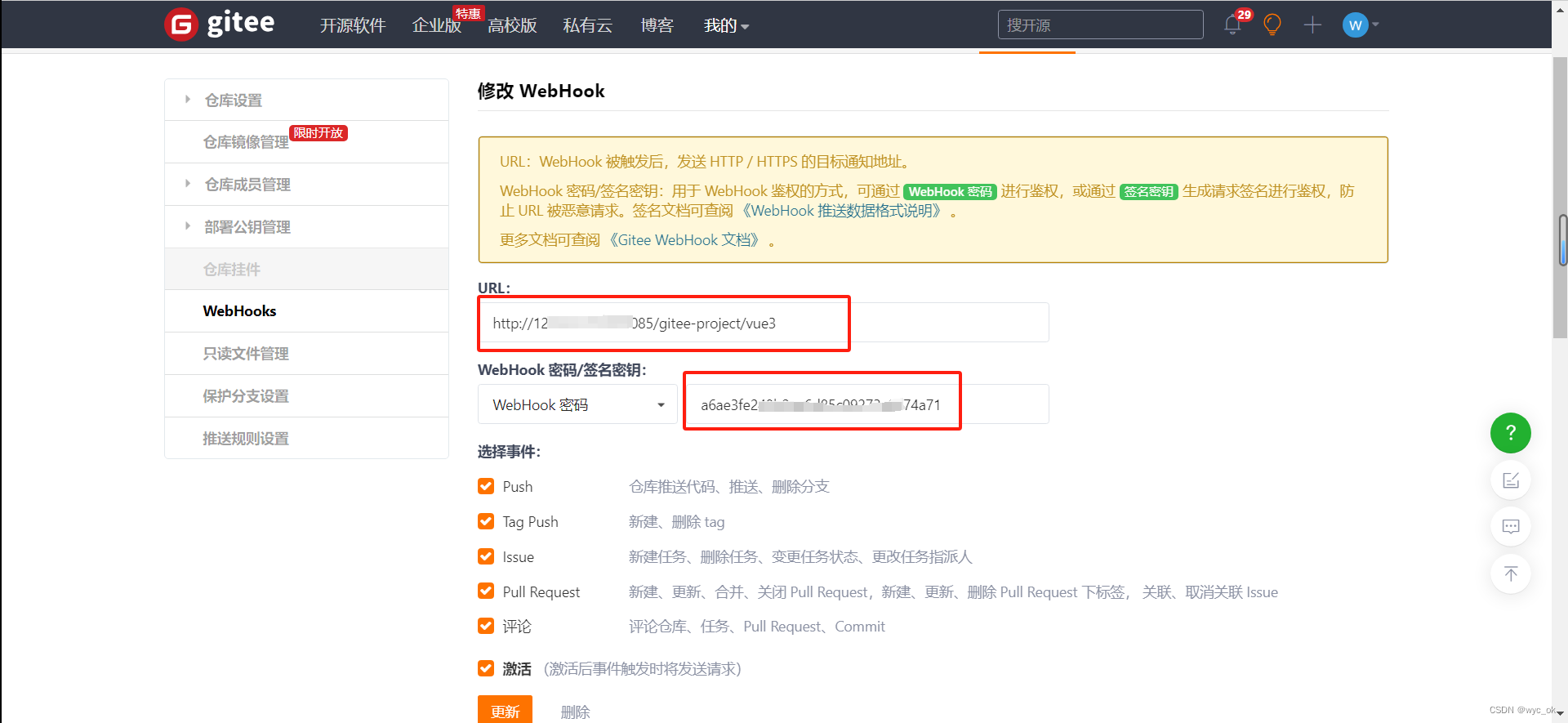
Task: Open 企业版 in top navigation
Action: point(436,25)
